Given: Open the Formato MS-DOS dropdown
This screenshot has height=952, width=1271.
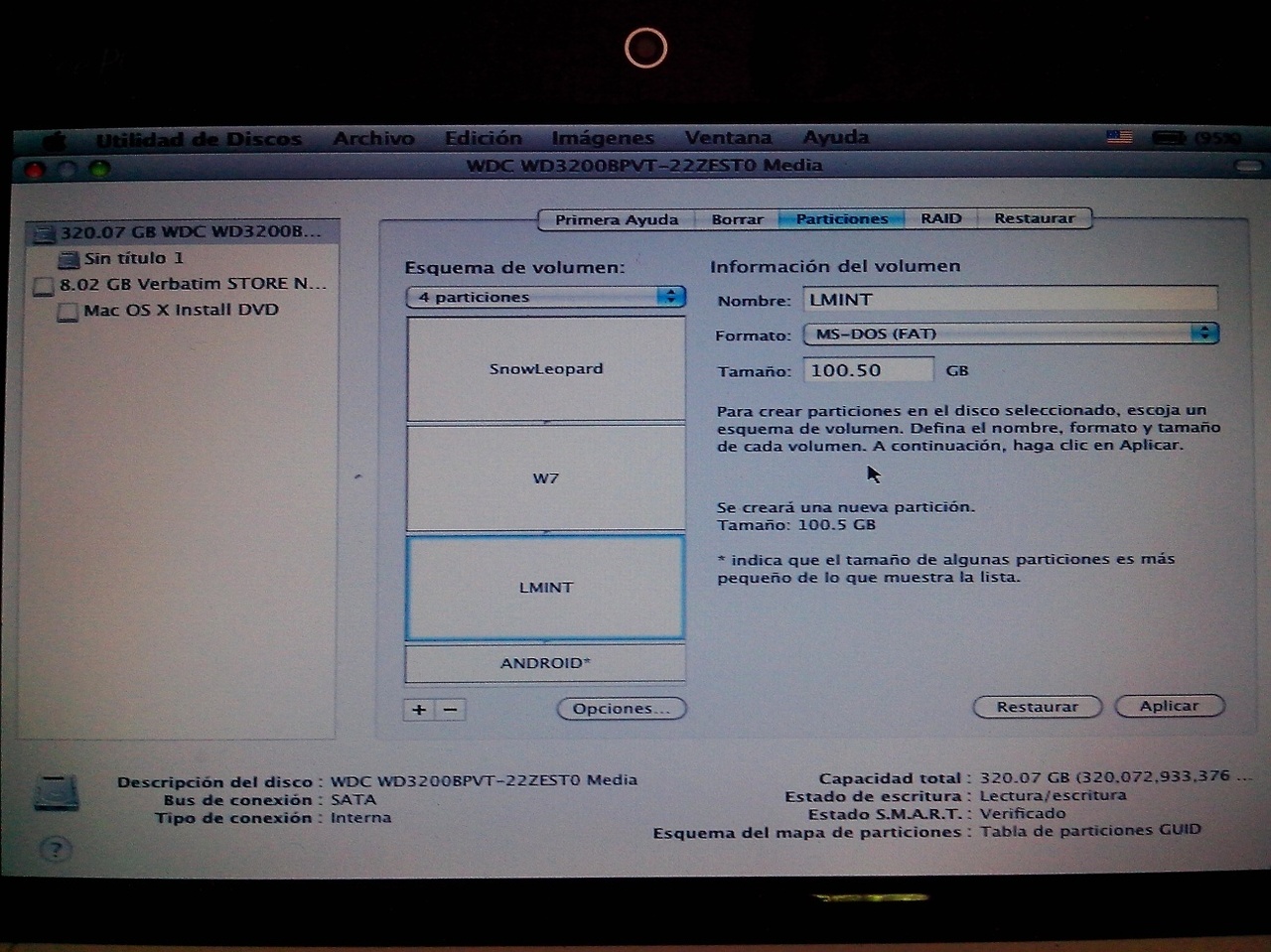Looking at the screenshot, I should coord(1010,334).
